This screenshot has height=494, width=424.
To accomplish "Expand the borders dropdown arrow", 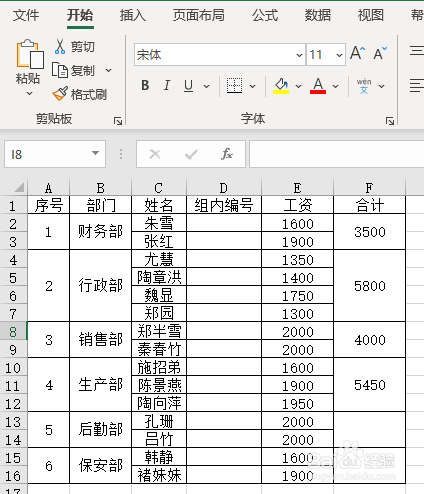I will (253, 86).
